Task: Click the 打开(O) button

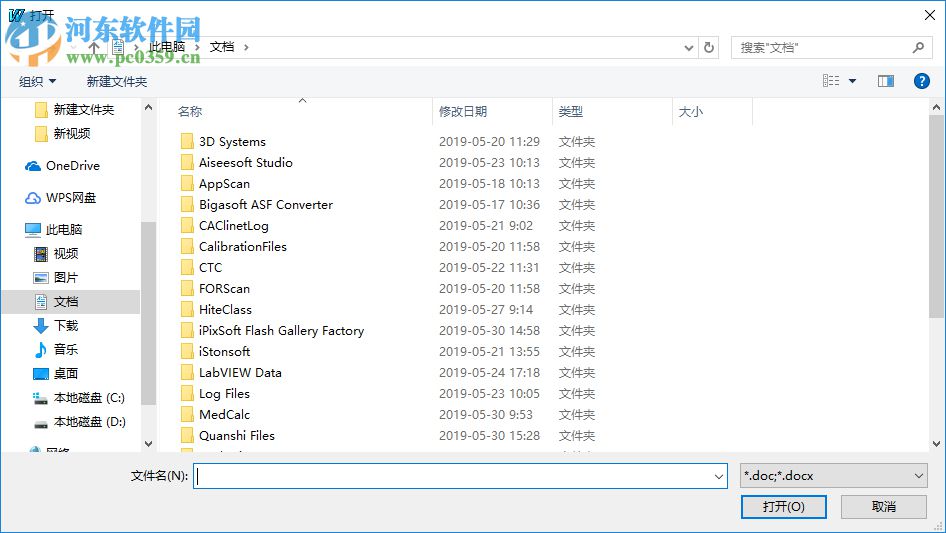Action: tap(783, 506)
